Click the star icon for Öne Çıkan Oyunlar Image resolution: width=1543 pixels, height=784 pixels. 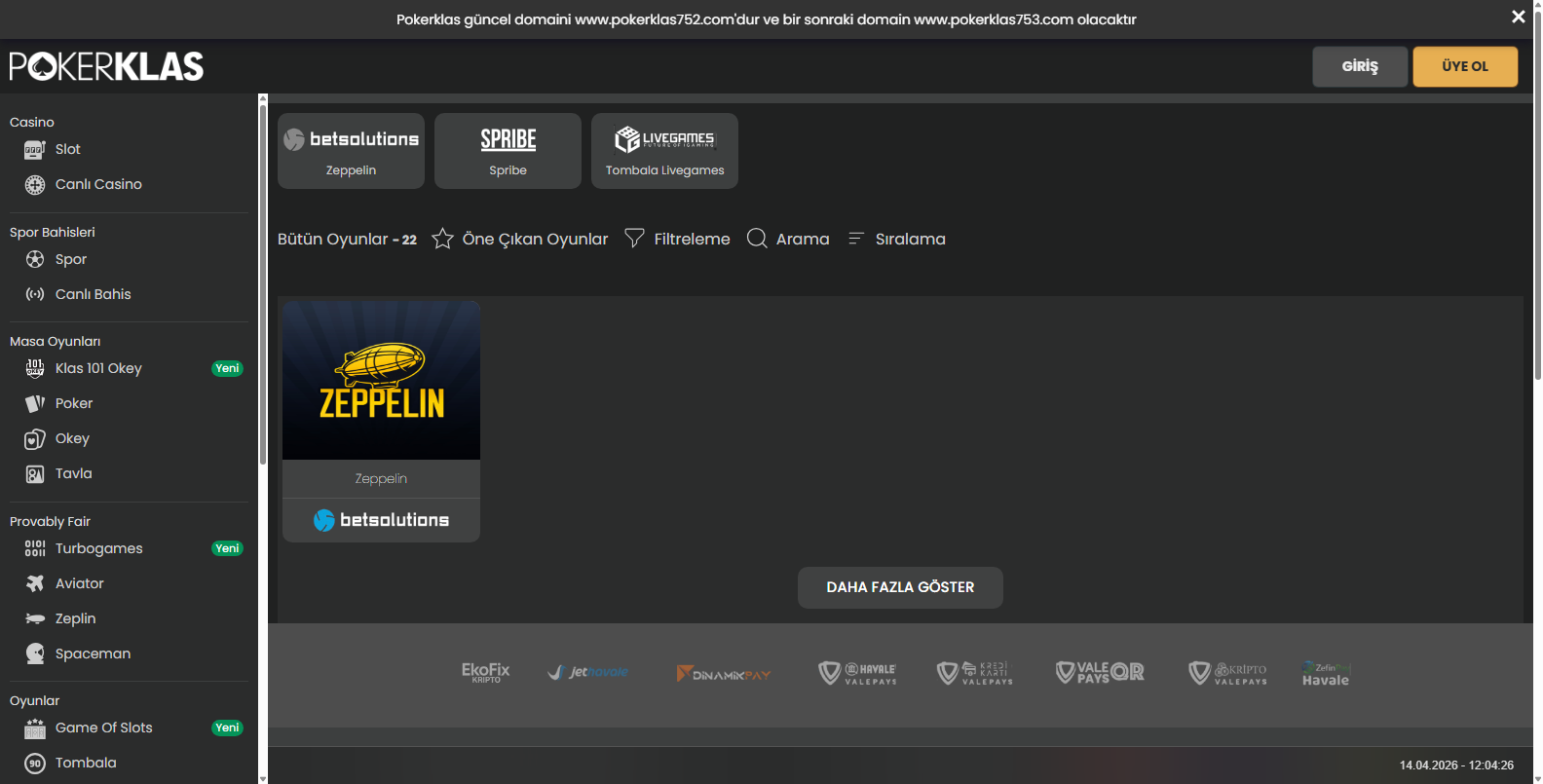[x=442, y=239]
